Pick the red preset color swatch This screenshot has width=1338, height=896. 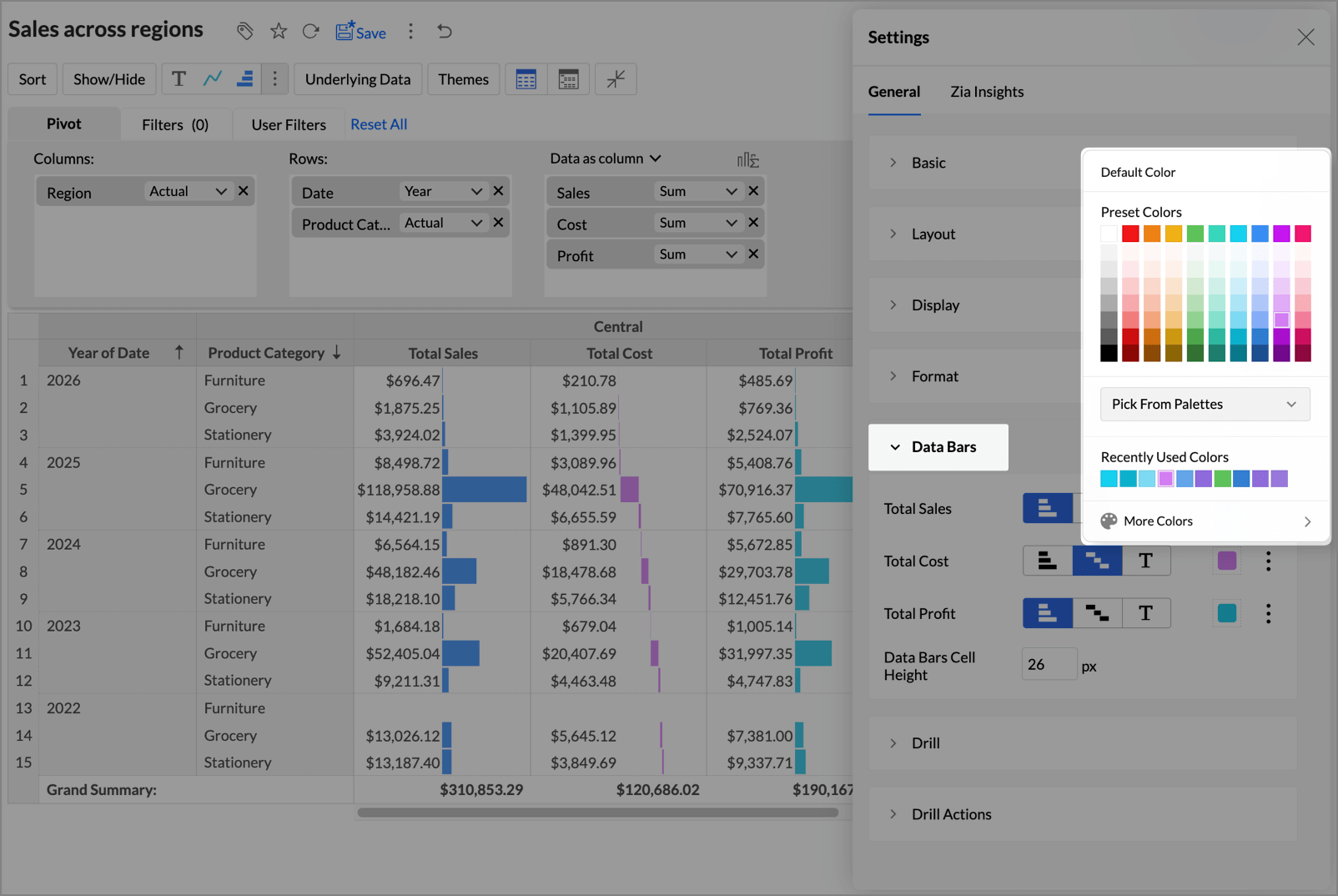(1130, 234)
